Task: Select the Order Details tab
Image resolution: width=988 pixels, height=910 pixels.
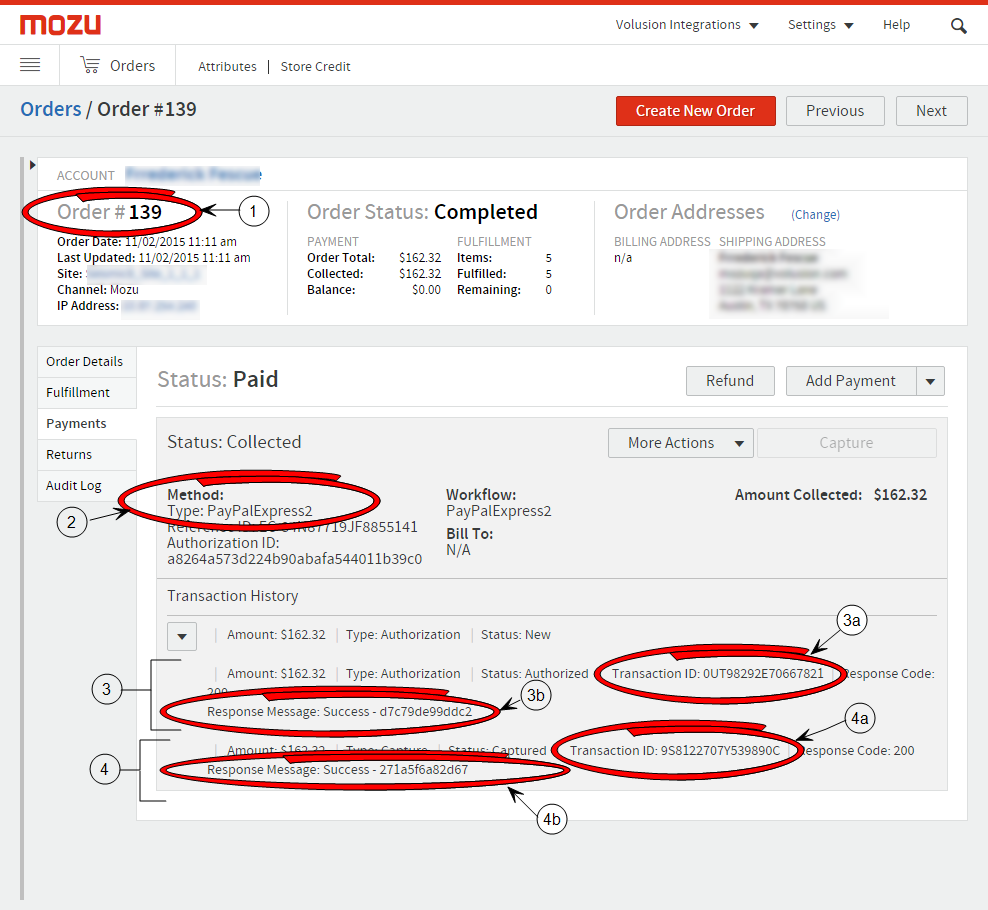Action: (87, 362)
